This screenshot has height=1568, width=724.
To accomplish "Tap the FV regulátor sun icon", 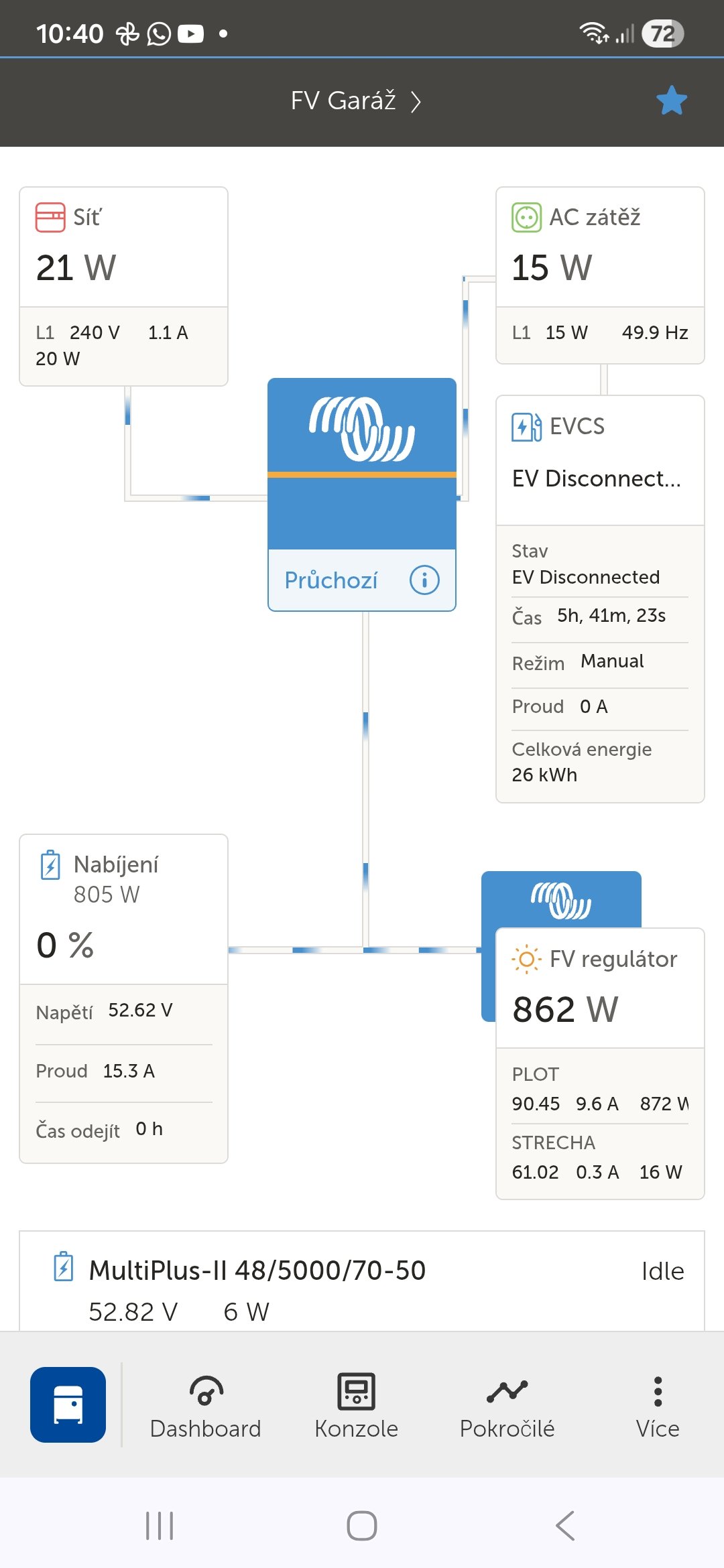I will coord(526,960).
